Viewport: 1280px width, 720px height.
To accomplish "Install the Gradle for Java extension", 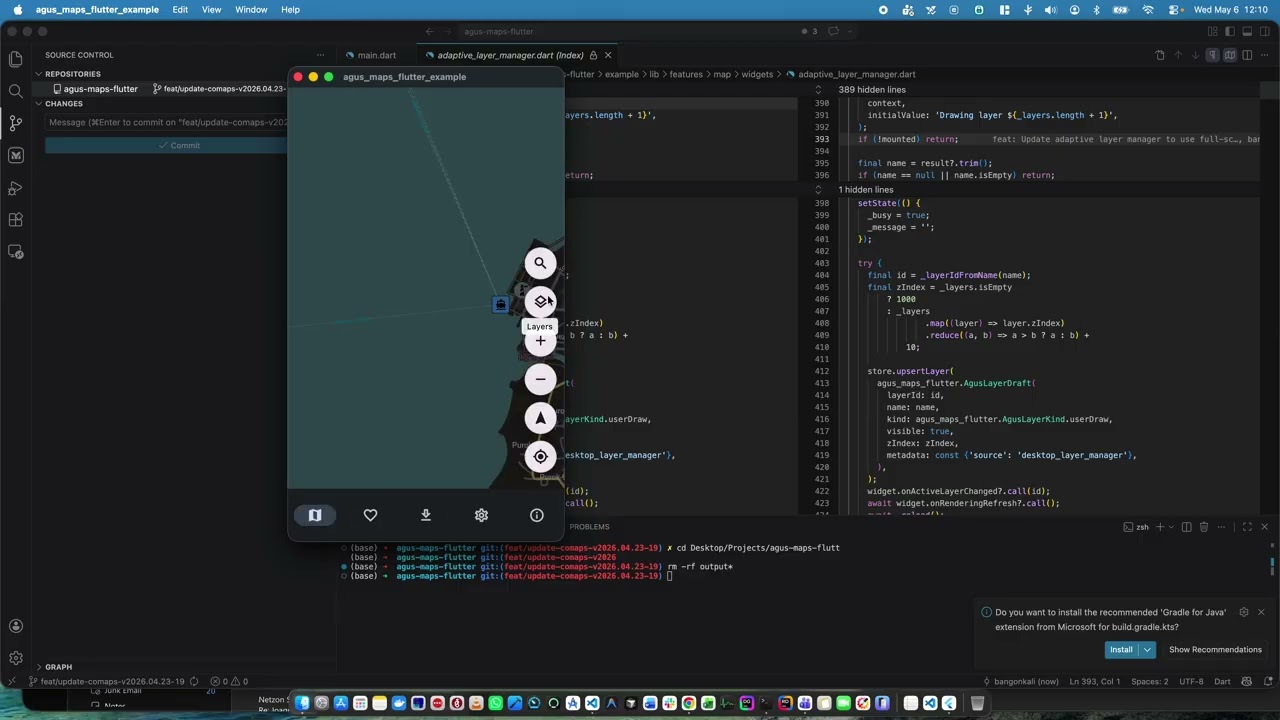I will point(1121,650).
